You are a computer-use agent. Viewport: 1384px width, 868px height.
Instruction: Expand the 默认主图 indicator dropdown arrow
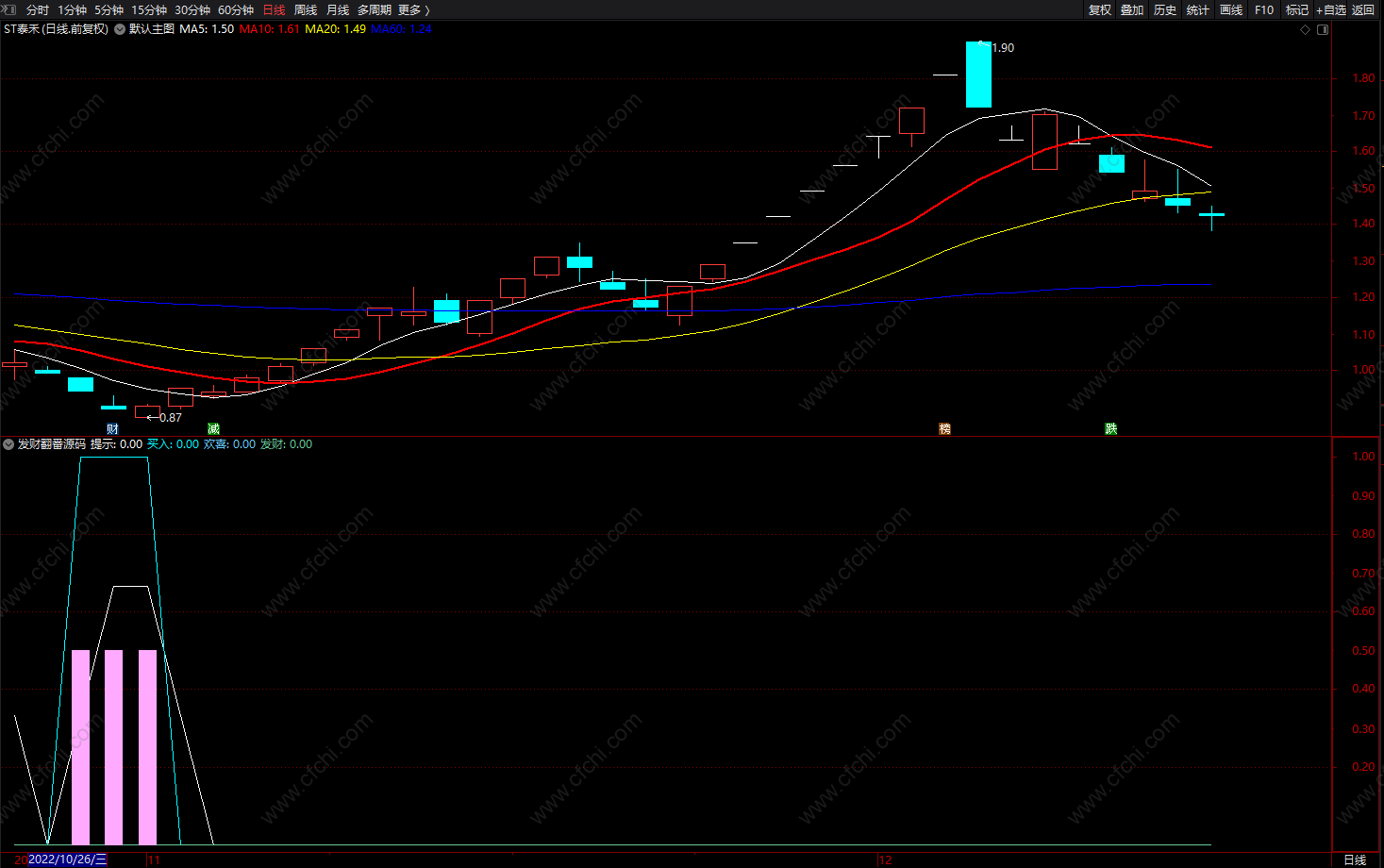tap(120, 29)
